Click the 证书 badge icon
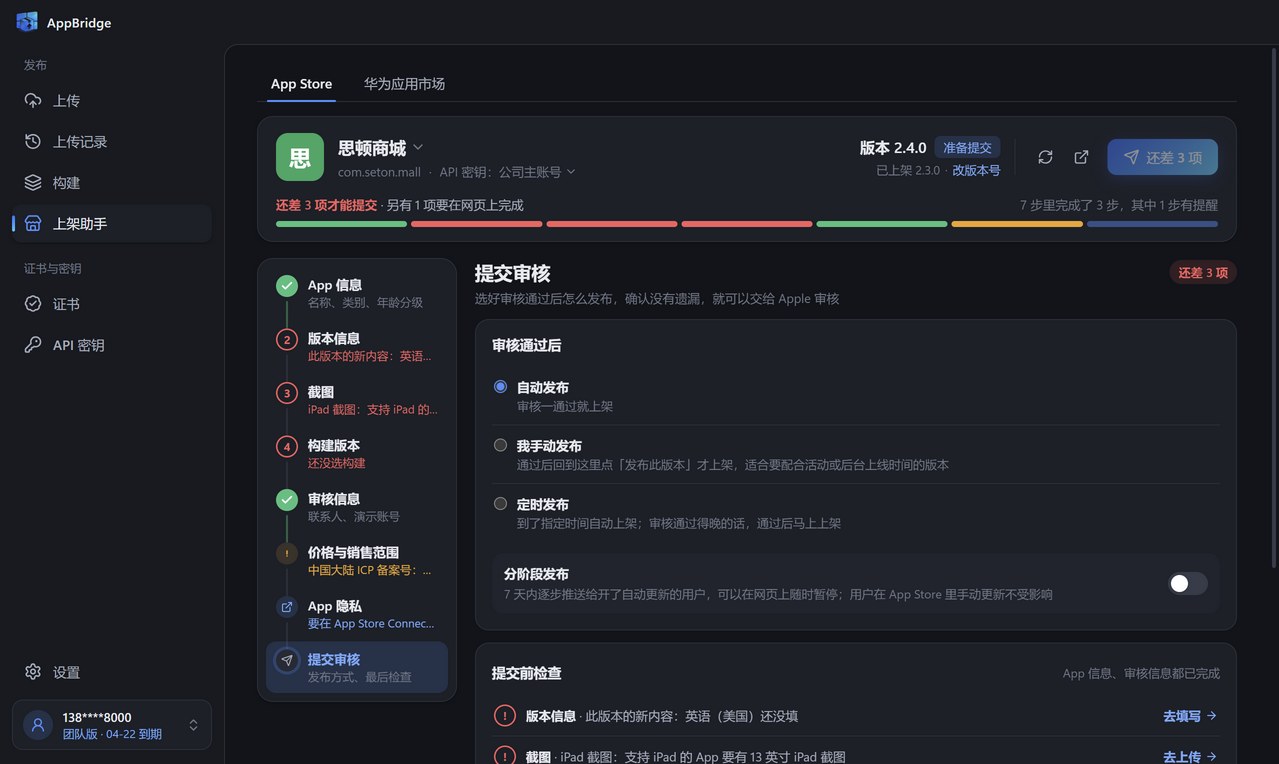The image size is (1279, 764). [x=33, y=304]
